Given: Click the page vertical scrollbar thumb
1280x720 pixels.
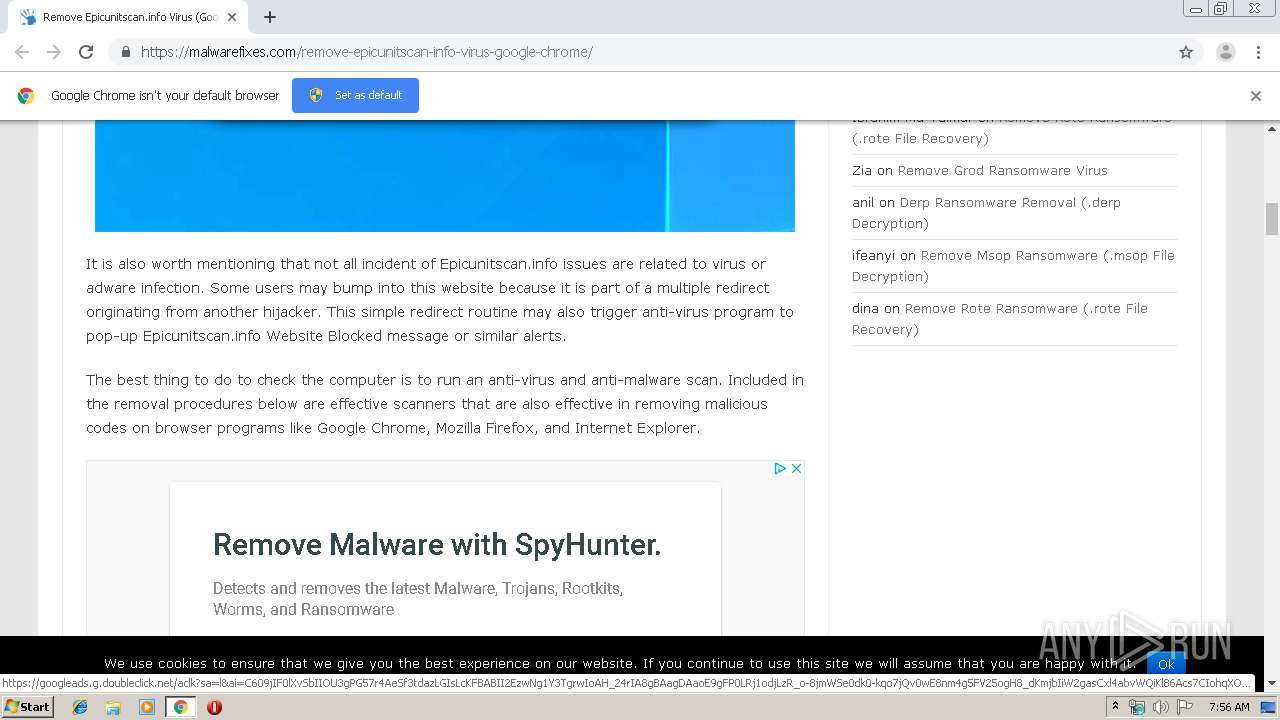Looking at the screenshot, I should 1272,218.
